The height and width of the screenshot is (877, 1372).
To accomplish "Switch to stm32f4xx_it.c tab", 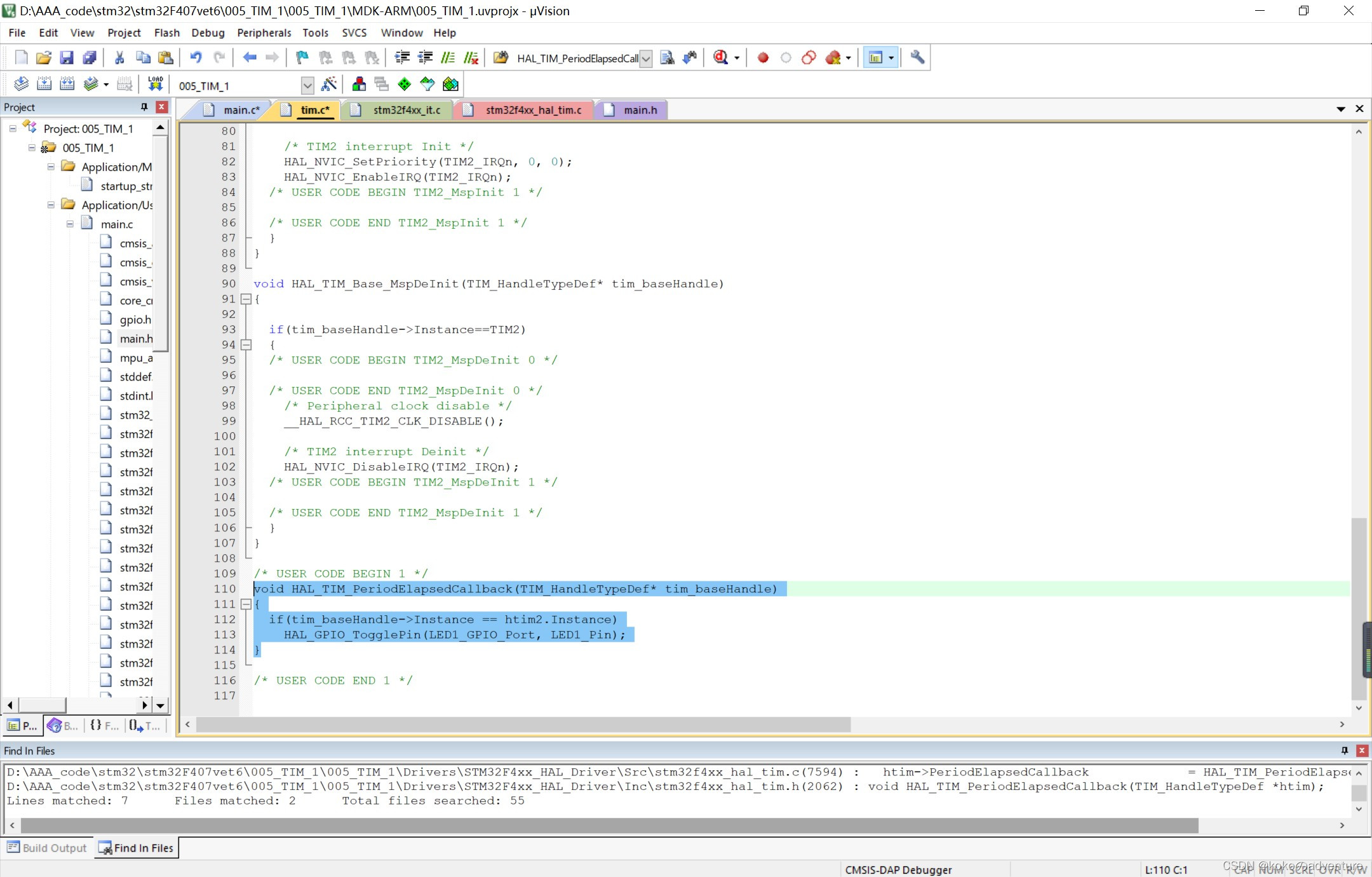I will (x=406, y=110).
